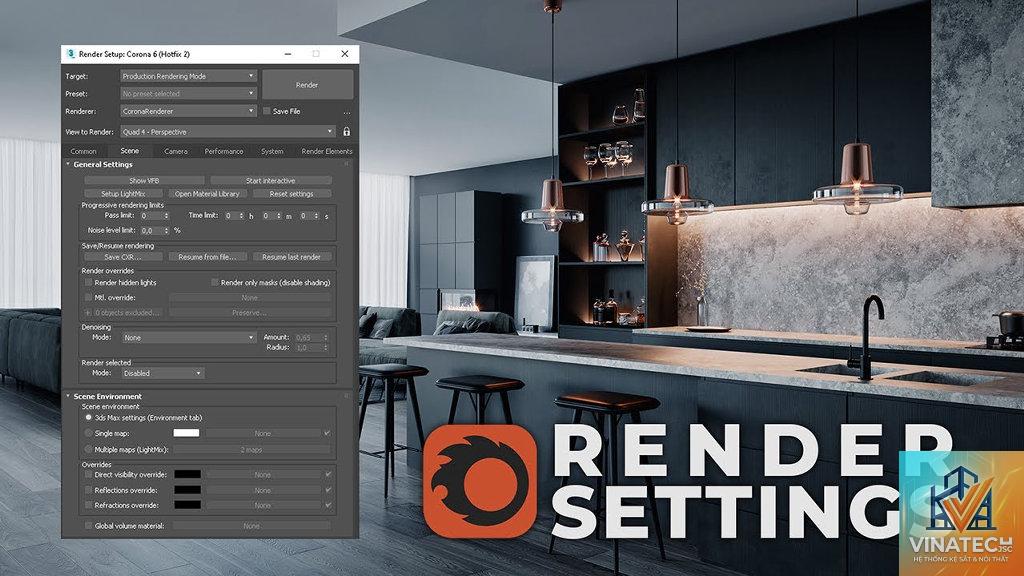Click the Single map white color swatch

[x=187, y=433]
